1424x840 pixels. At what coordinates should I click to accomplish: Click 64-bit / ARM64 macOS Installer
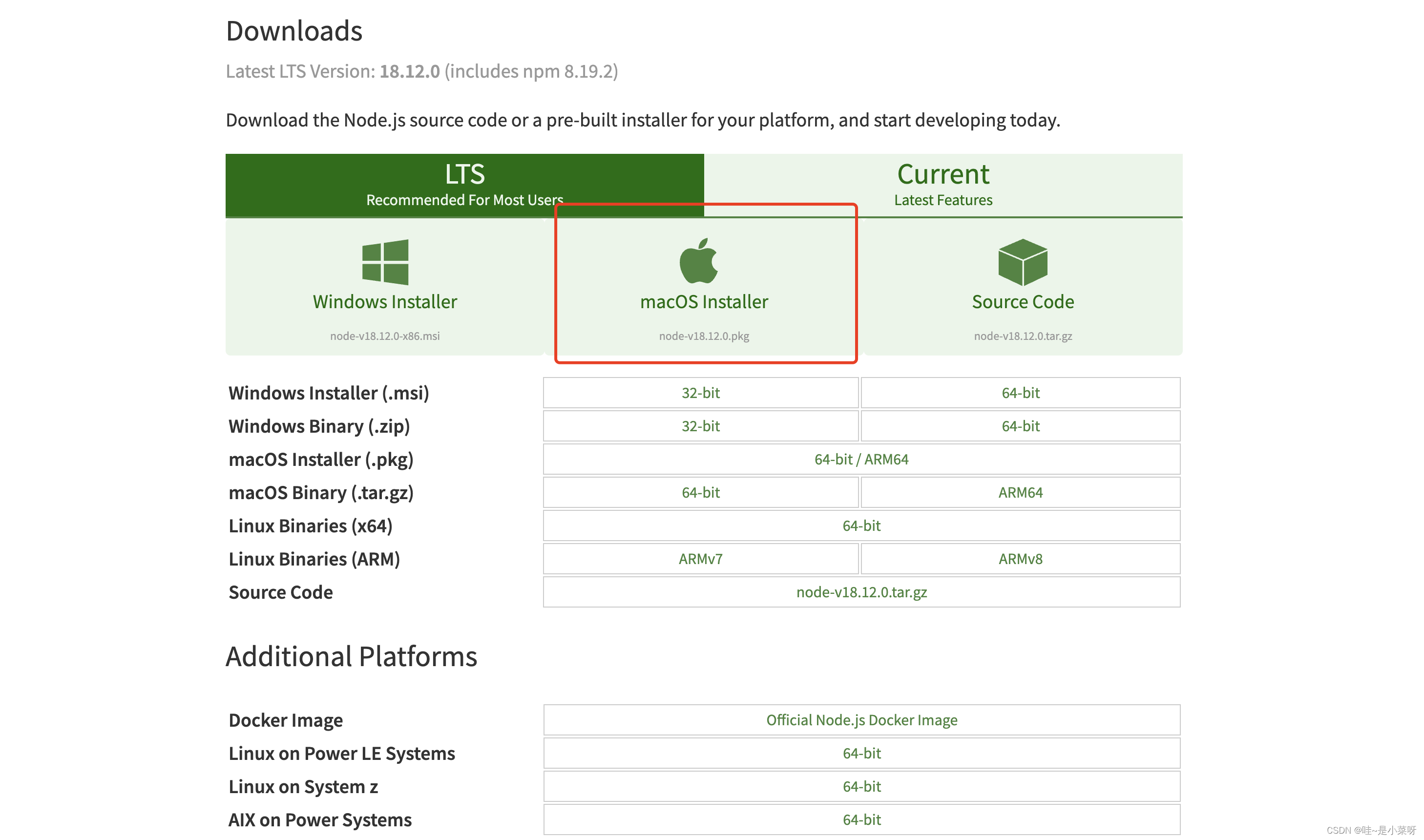pos(861,459)
